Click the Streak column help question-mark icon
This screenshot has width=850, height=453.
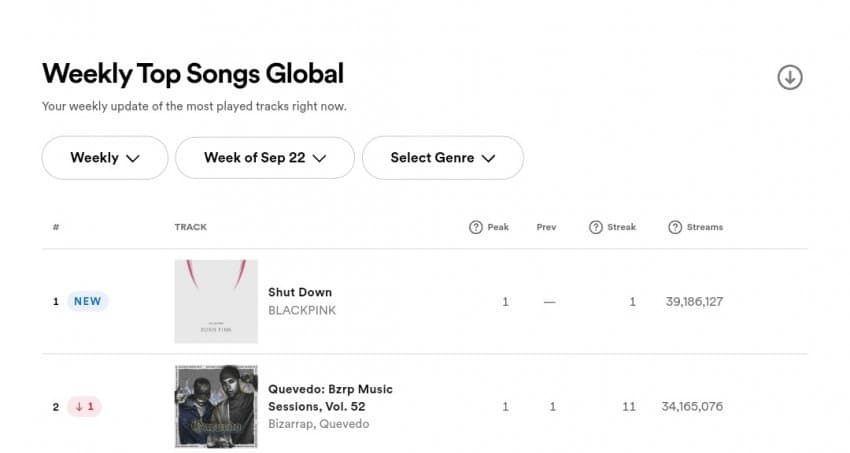[595, 227]
